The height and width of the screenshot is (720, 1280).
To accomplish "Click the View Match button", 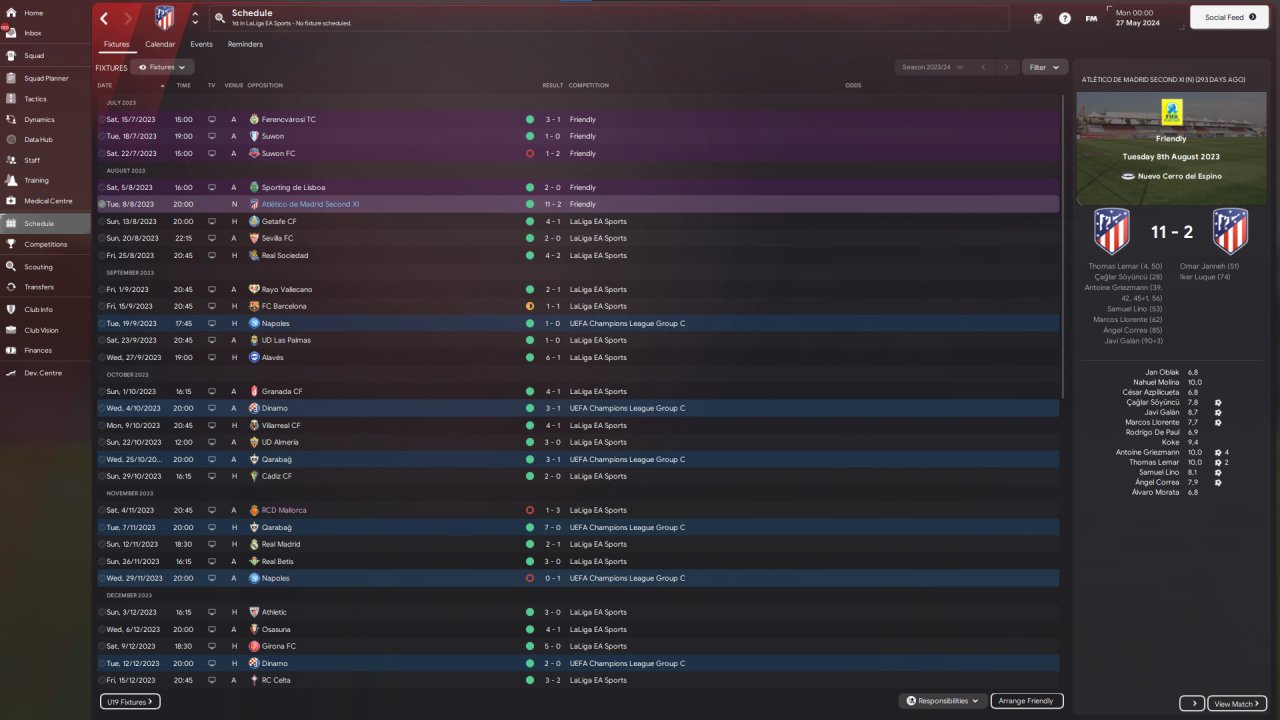I will pos(1237,704).
